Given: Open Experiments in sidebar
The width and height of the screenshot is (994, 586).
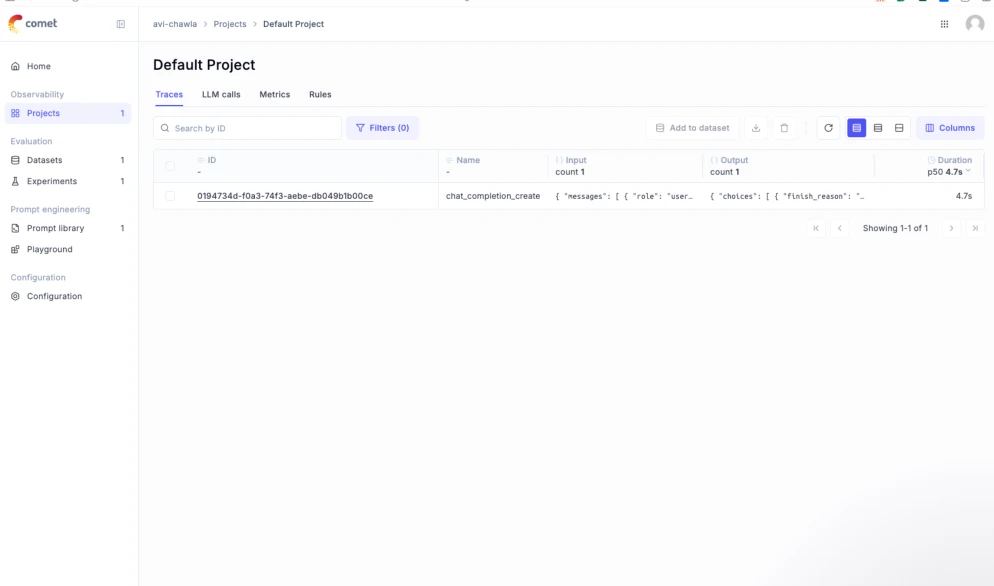Looking at the screenshot, I should pyautogui.click(x=68, y=181).
